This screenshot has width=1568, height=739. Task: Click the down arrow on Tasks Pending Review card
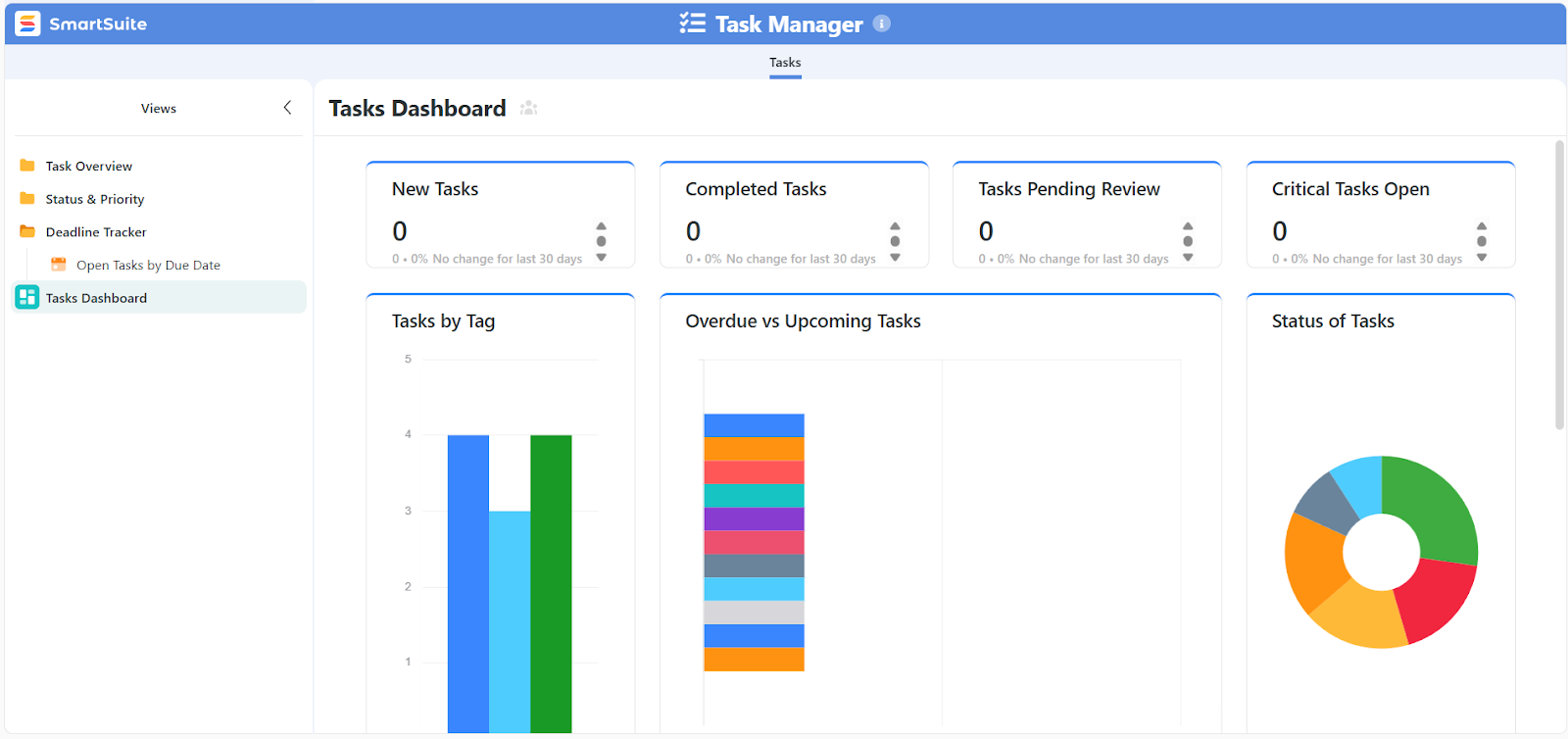1188,258
